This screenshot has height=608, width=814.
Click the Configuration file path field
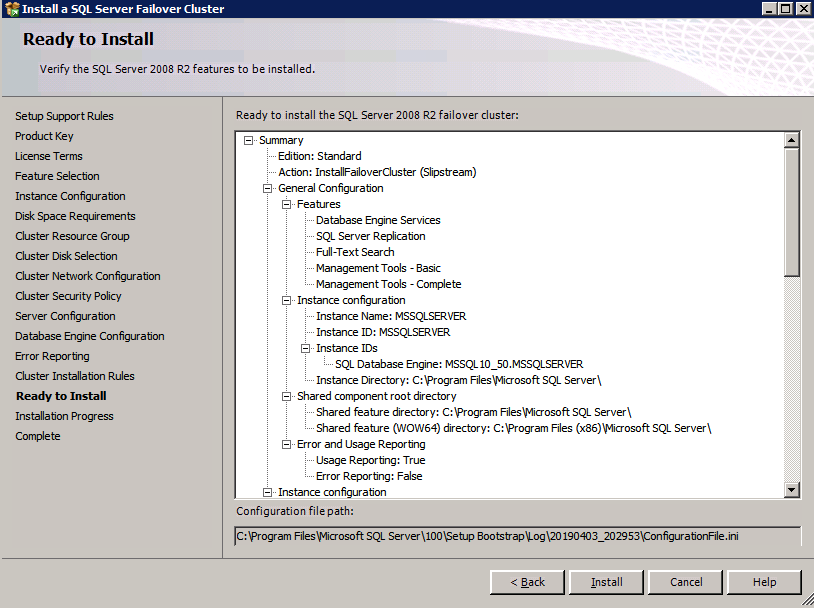(518, 536)
